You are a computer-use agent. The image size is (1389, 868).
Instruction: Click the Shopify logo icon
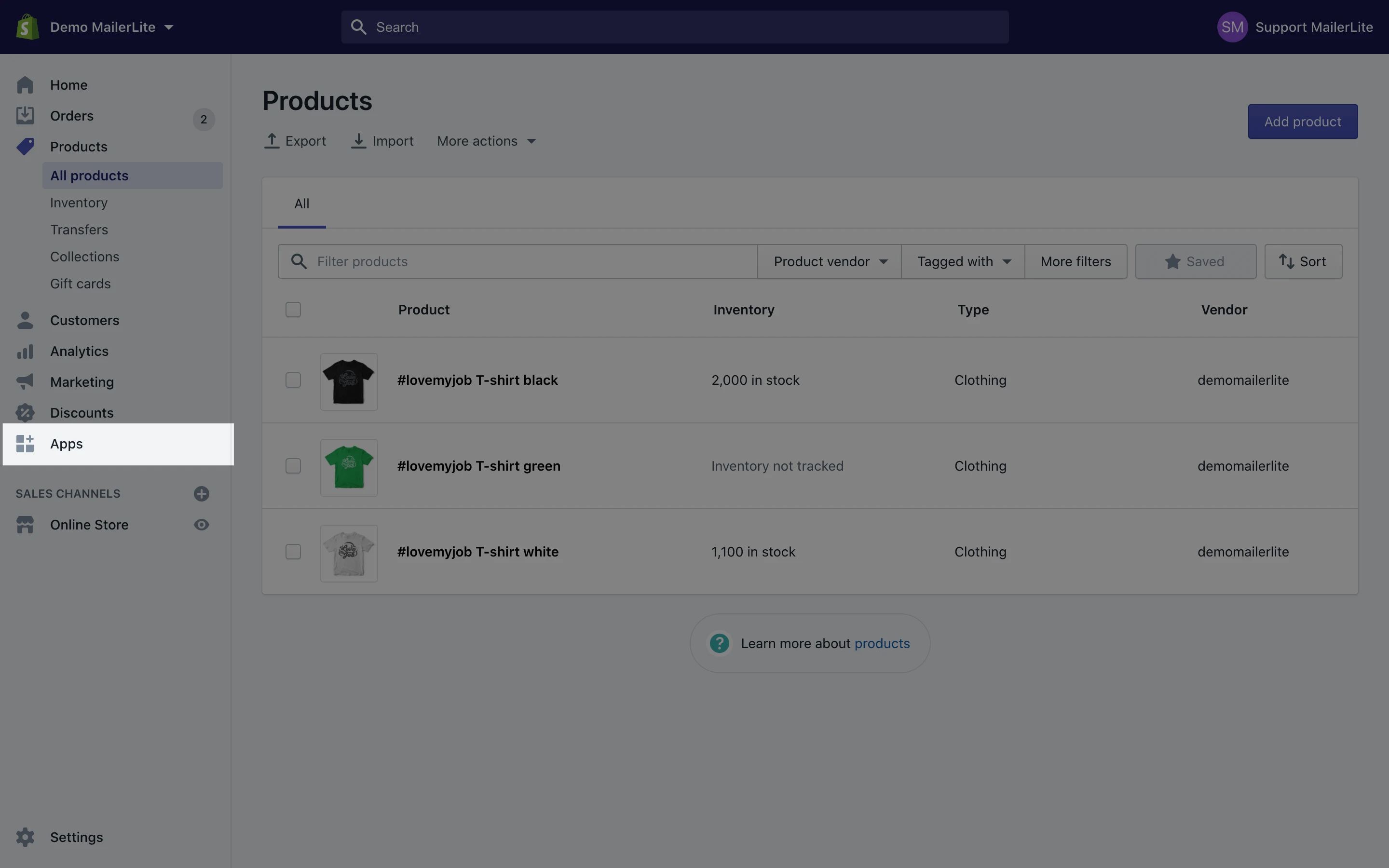27,27
